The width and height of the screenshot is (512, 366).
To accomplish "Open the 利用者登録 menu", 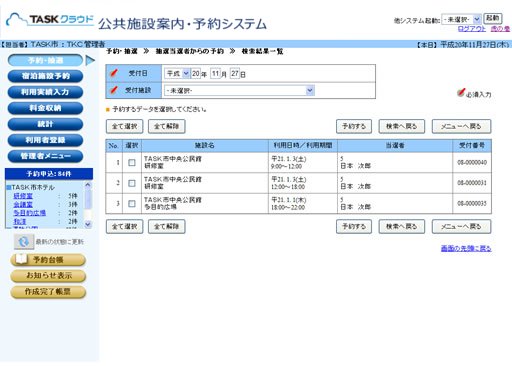I will [x=45, y=140].
